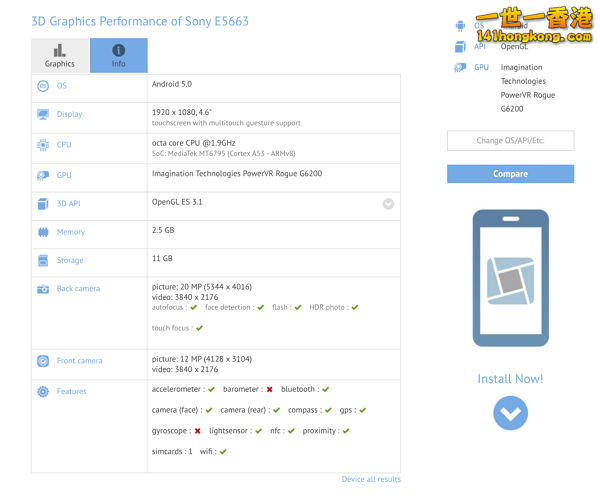Click the barometer red cross indicator
This screenshot has height=498, width=600.
tap(270, 390)
